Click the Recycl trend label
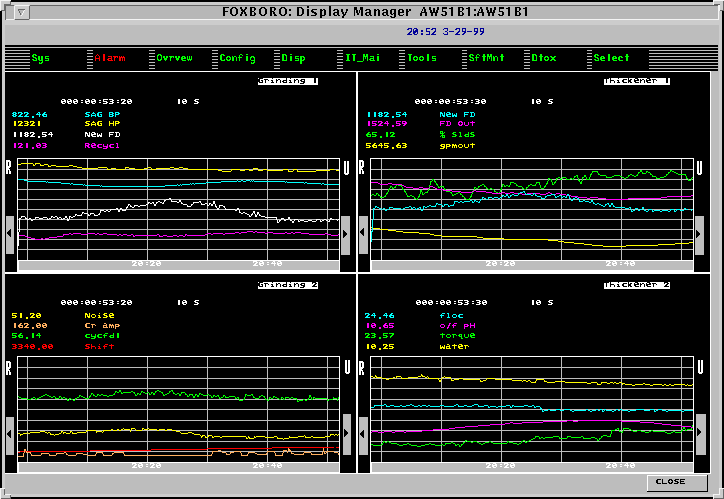The width and height of the screenshot is (724, 499). [x=102, y=146]
